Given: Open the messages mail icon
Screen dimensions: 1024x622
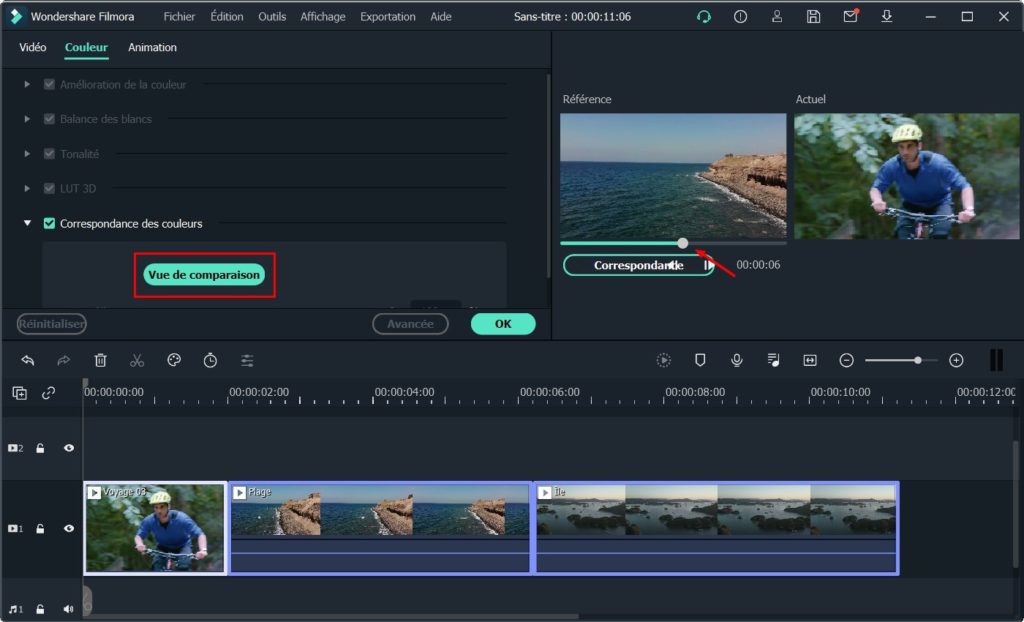Looking at the screenshot, I should coord(850,16).
